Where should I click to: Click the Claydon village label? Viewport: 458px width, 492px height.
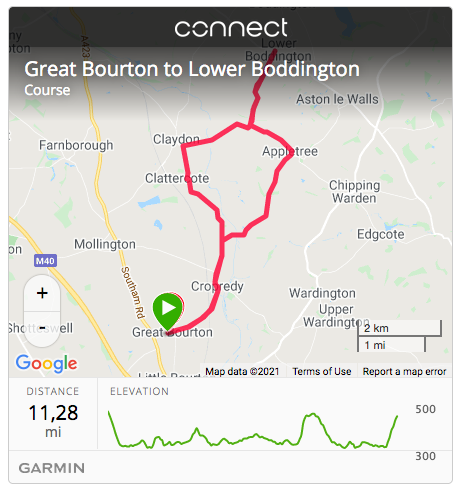pos(176,139)
